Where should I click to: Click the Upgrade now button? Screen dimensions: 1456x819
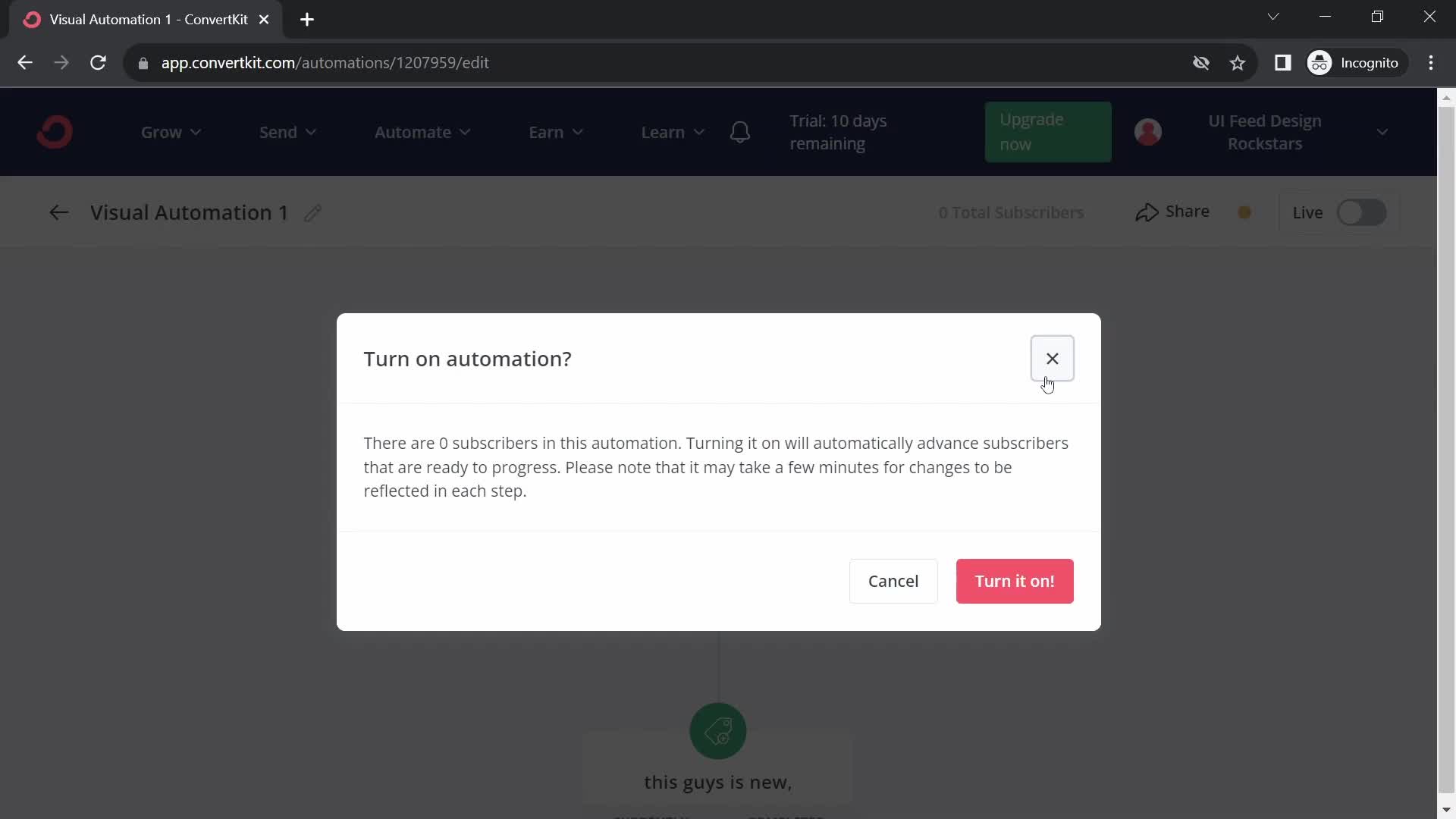[1048, 131]
